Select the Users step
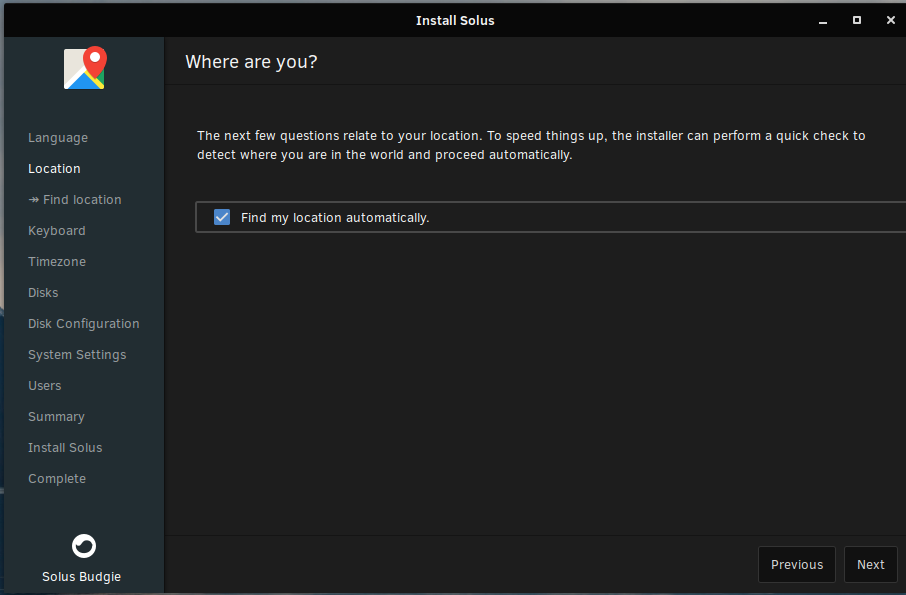The height and width of the screenshot is (595, 906). pos(44,386)
